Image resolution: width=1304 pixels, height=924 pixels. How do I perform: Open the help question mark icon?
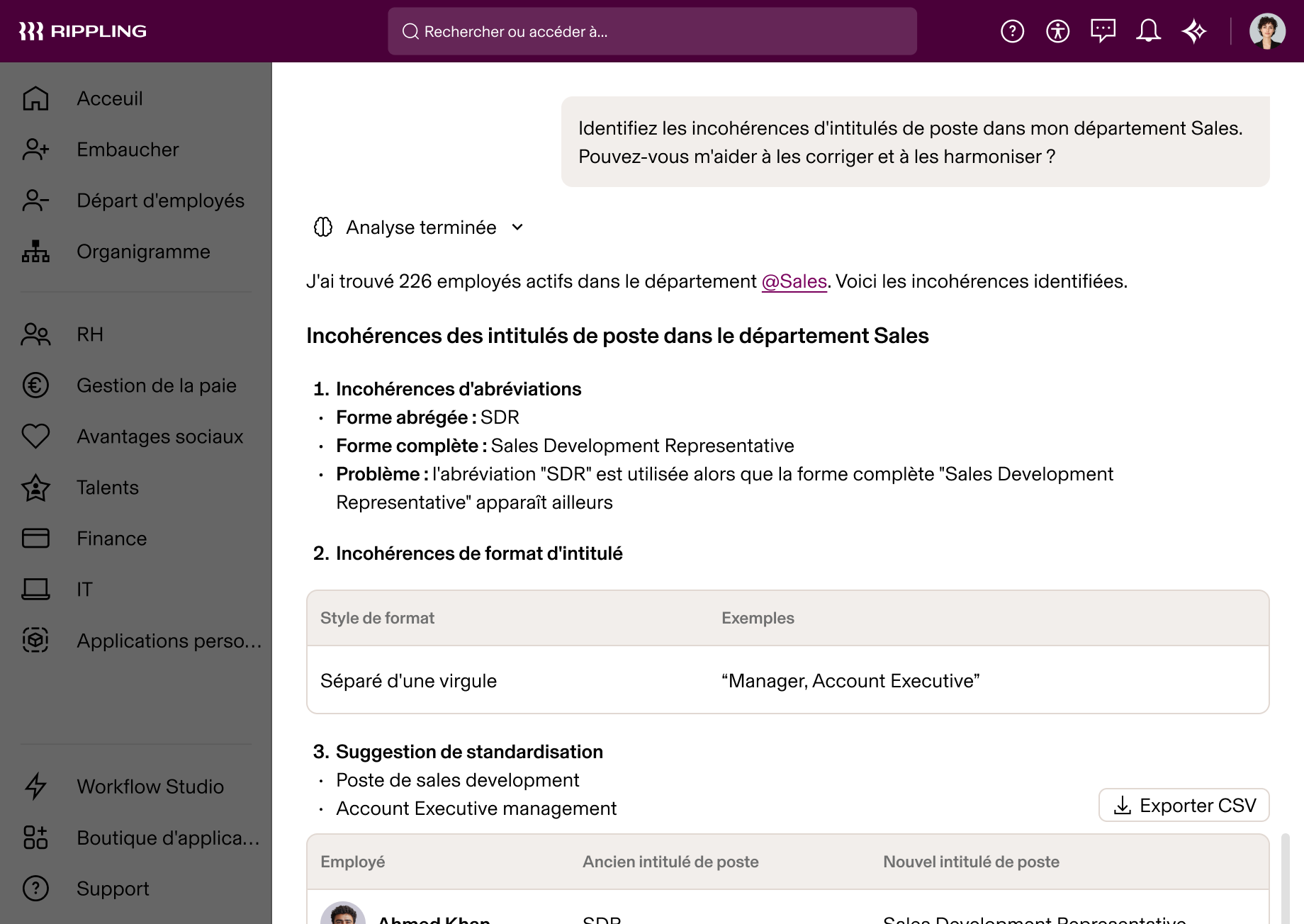click(x=1012, y=30)
